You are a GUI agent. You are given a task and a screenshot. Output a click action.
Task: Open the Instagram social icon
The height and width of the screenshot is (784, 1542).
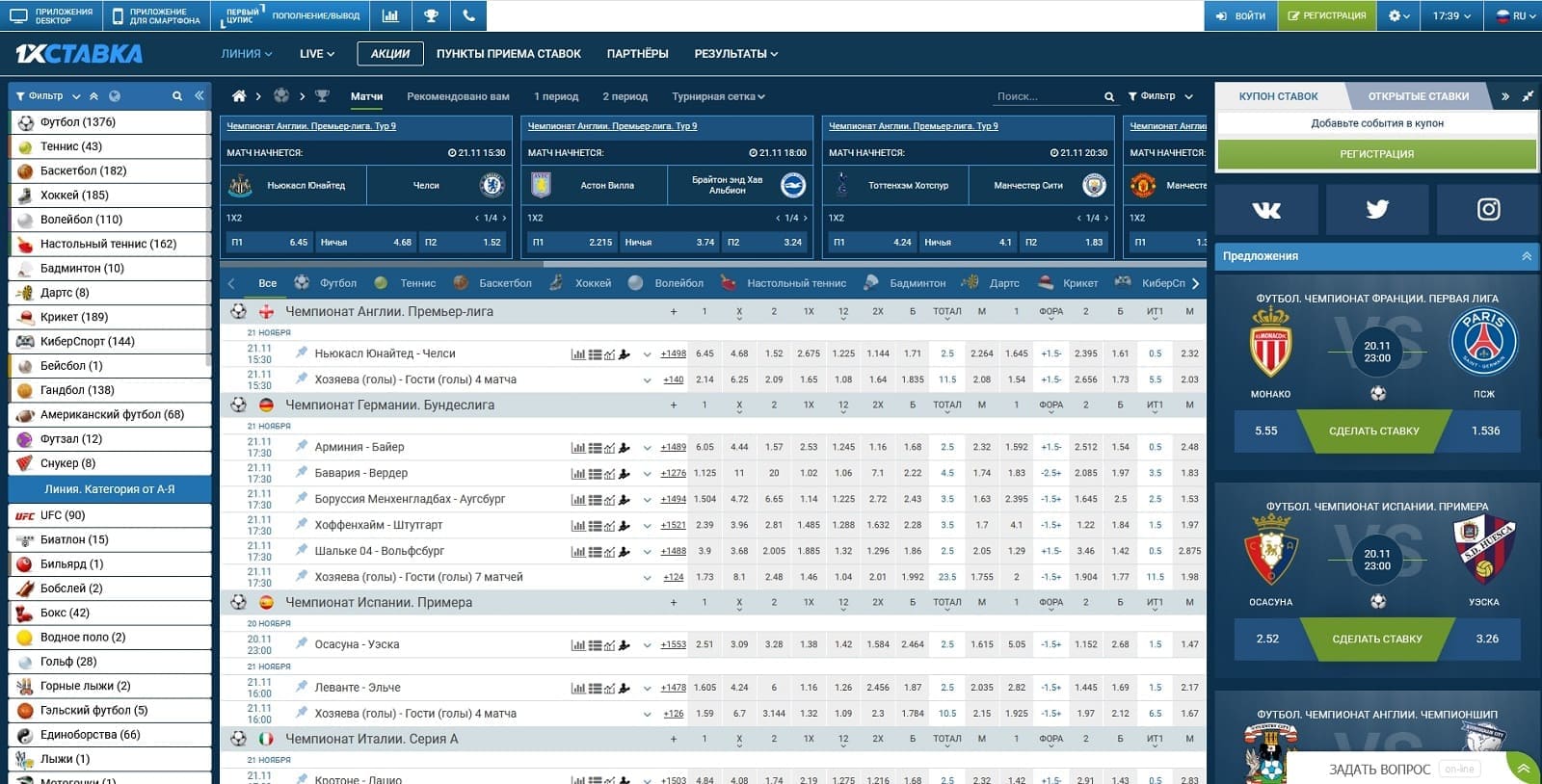(1488, 209)
